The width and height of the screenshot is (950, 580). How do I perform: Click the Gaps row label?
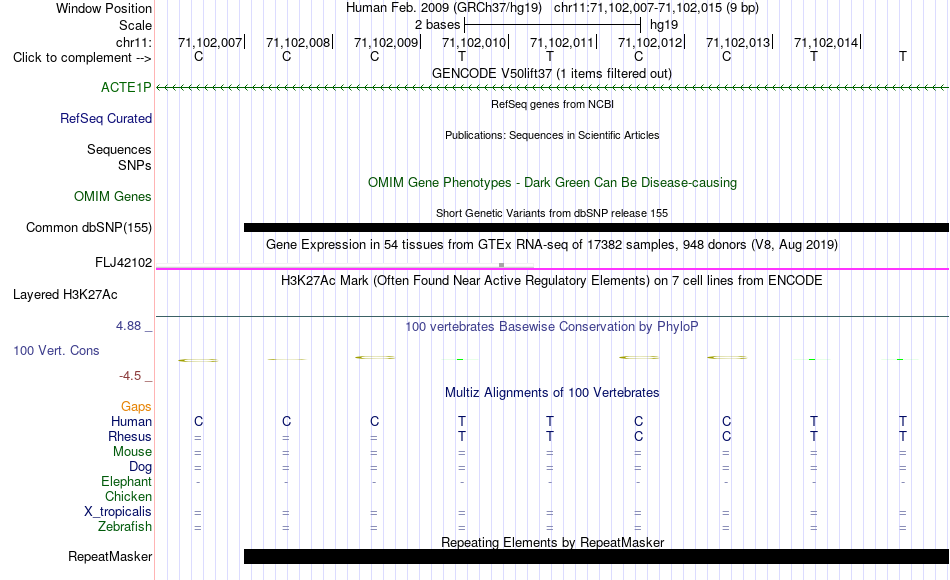[x=136, y=406]
